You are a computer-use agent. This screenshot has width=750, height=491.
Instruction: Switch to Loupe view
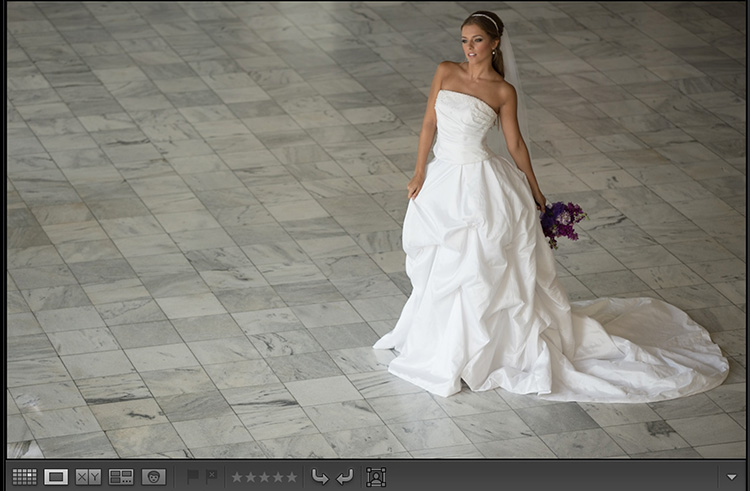[x=56, y=477]
